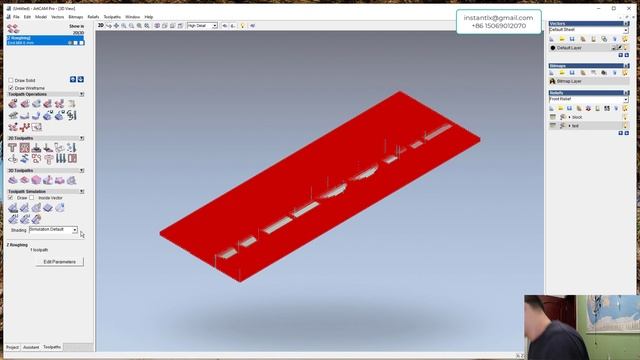Toggle visibility bulb of Default Layer
The height and width of the screenshot is (360, 640).
pyautogui.click(x=625, y=48)
